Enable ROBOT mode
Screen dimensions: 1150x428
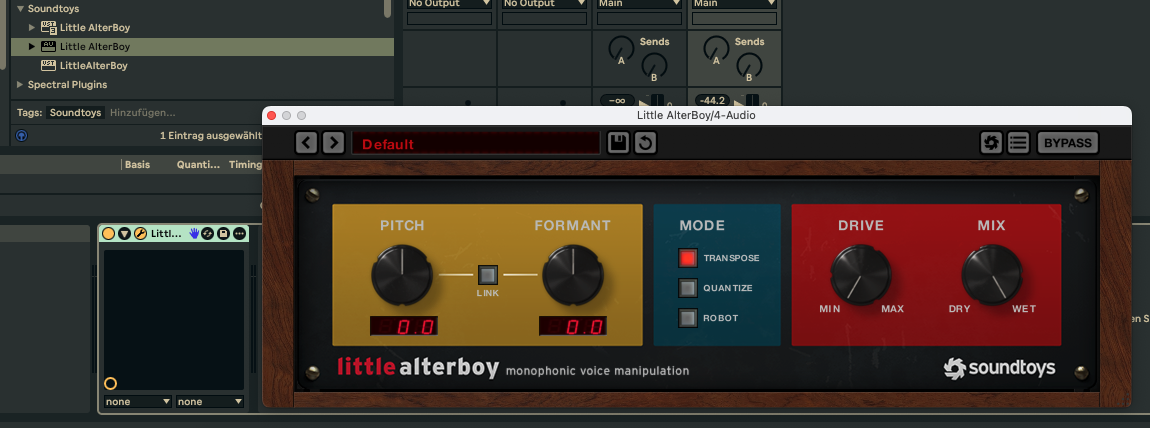687,318
